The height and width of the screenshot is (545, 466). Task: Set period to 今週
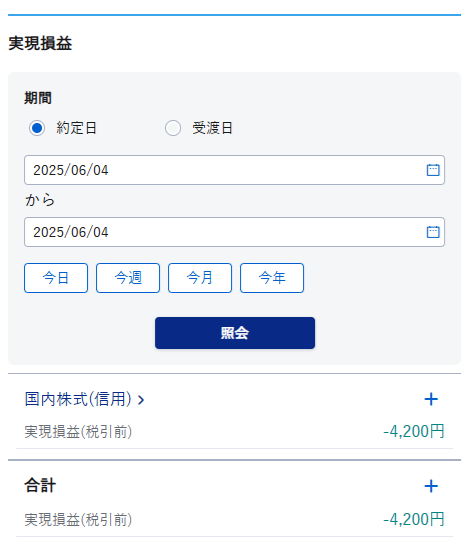click(x=128, y=278)
